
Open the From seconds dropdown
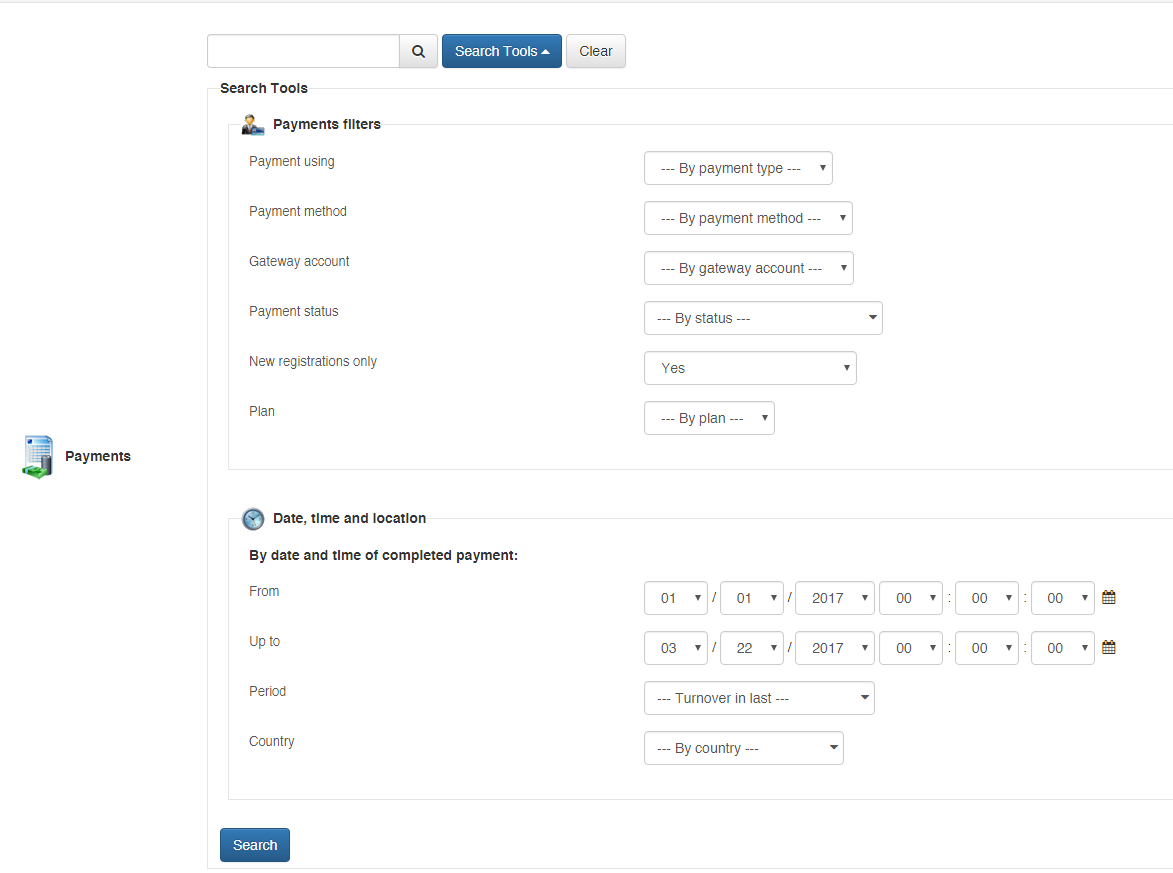tap(1062, 598)
